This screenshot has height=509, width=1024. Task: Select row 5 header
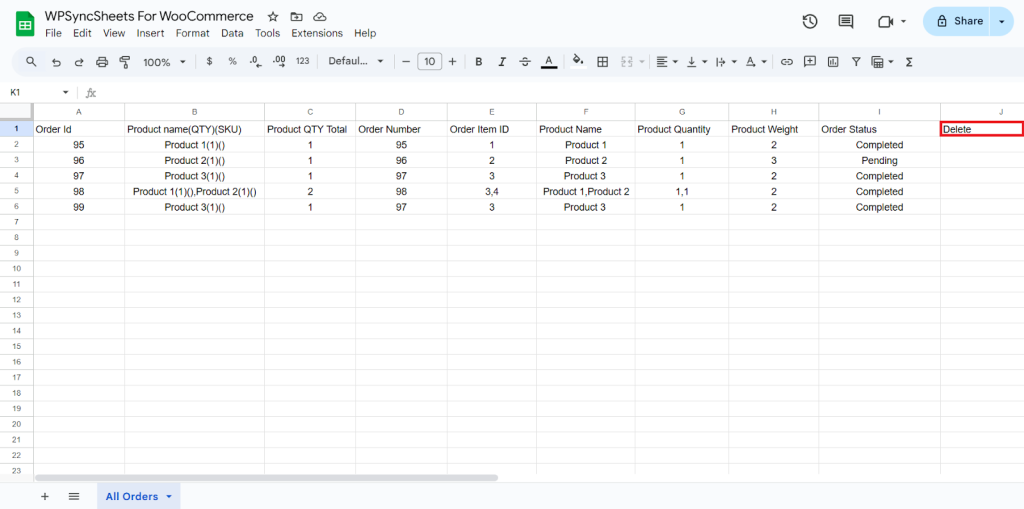point(16,191)
